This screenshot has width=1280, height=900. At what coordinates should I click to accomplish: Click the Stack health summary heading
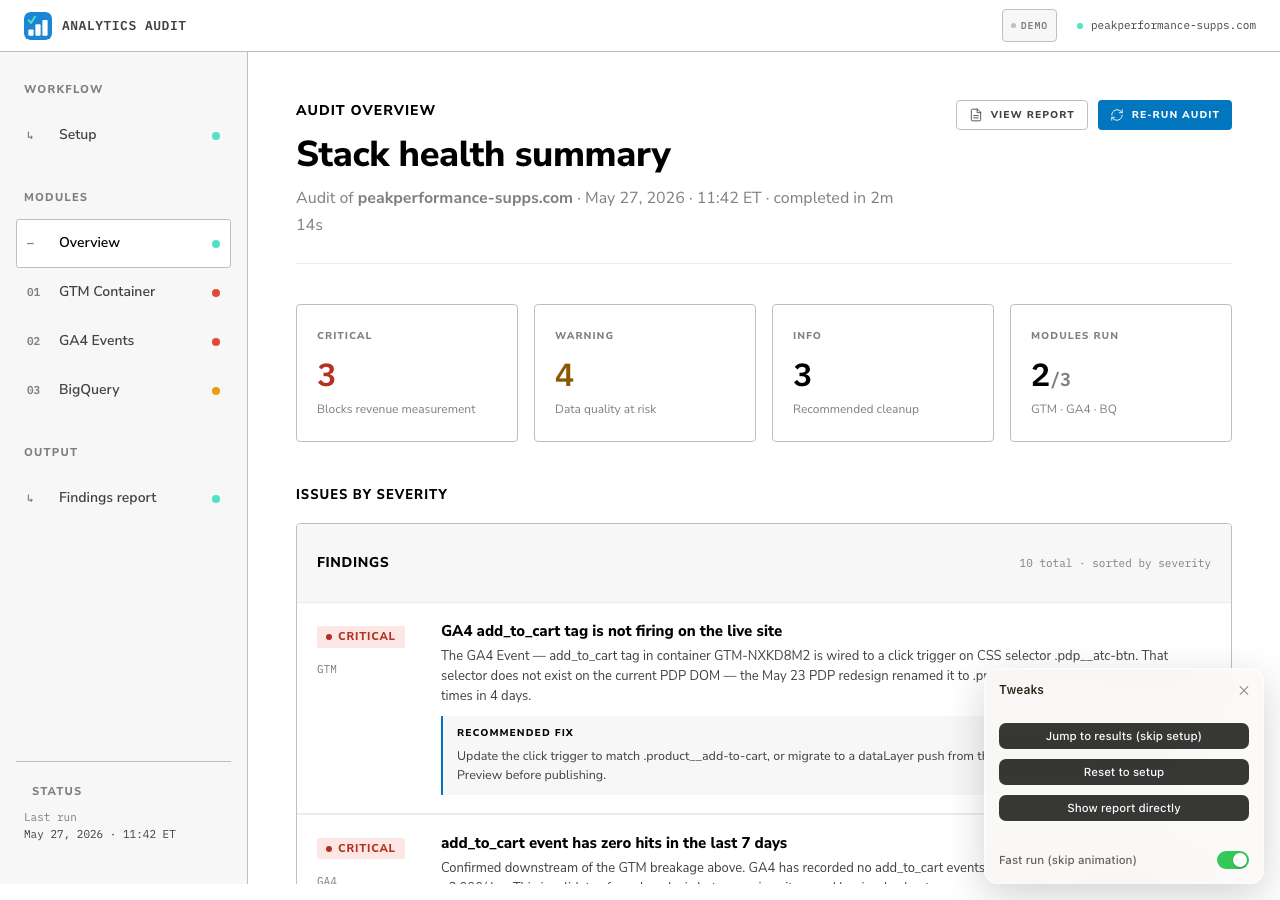click(x=483, y=154)
